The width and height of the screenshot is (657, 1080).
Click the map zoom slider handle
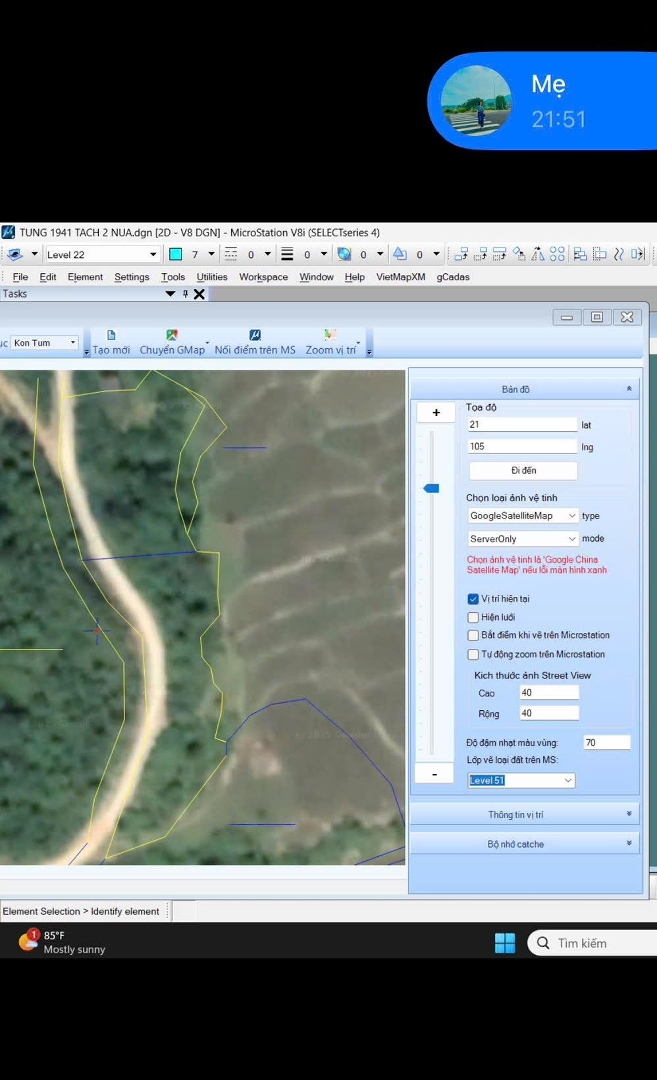[x=431, y=488]
